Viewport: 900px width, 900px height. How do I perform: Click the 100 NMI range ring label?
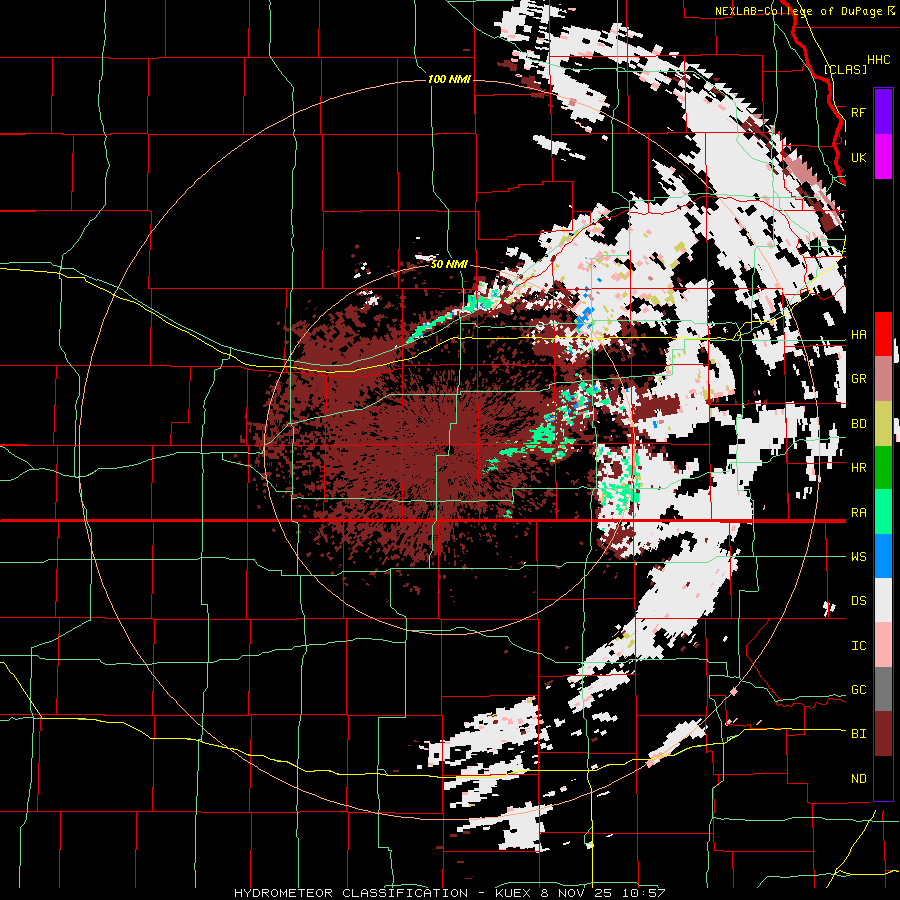click(x=449, y=79)
